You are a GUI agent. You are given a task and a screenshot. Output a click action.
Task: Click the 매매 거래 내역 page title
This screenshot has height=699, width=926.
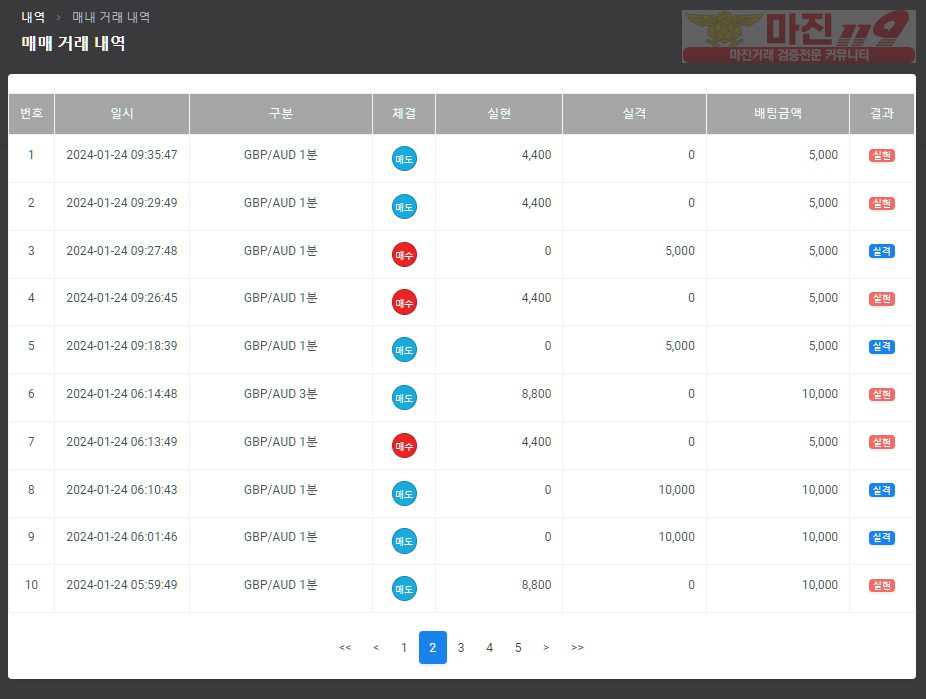coord(73,43)
